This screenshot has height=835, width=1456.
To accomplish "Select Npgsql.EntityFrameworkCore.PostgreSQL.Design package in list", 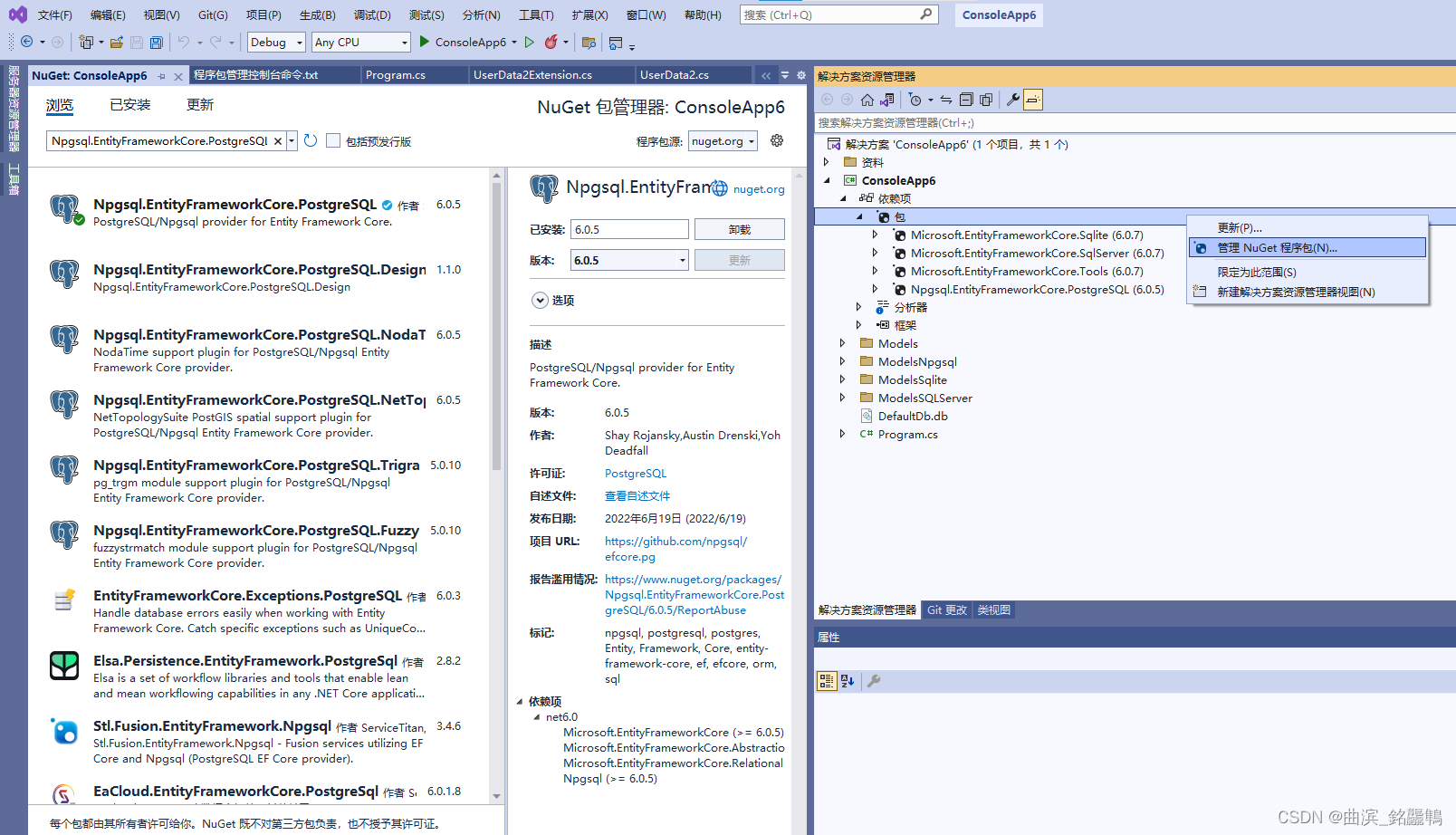I will 259,277.
